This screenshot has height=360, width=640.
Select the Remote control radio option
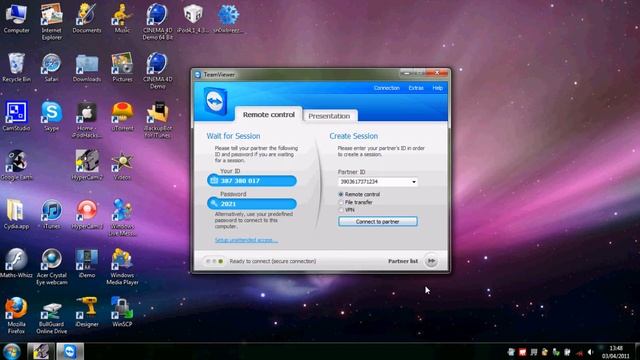pyautogui.click(x=341, y=195)
